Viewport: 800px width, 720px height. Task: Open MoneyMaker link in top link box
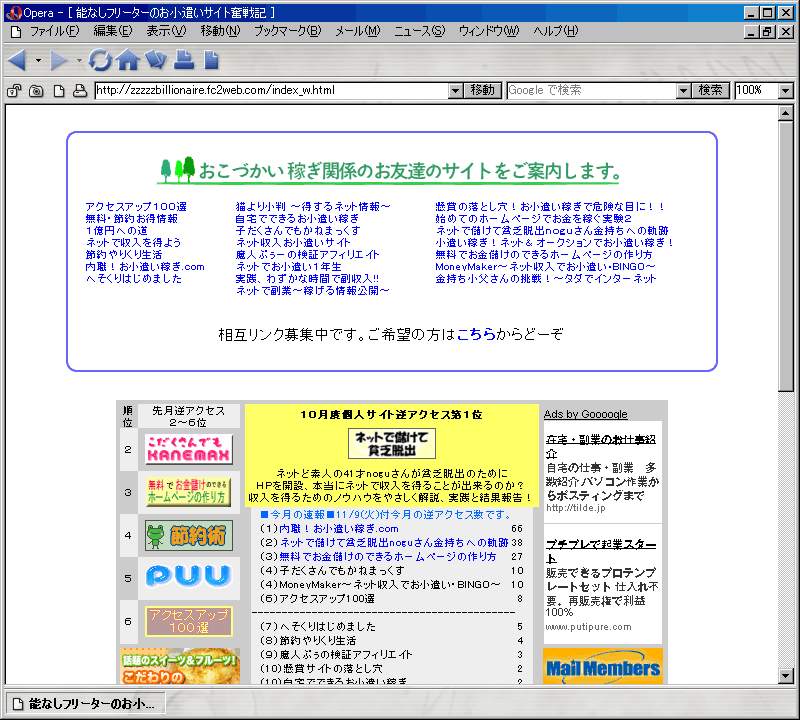[x=545, y=266]
